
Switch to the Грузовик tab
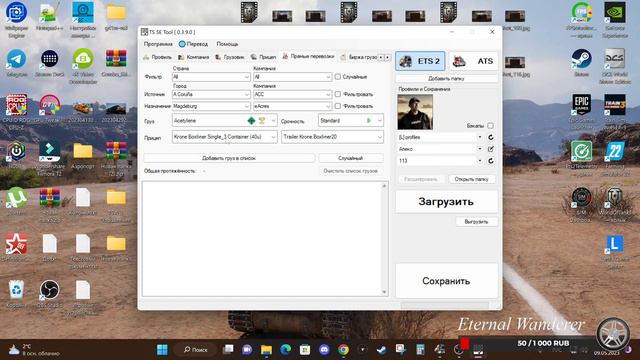230,57
